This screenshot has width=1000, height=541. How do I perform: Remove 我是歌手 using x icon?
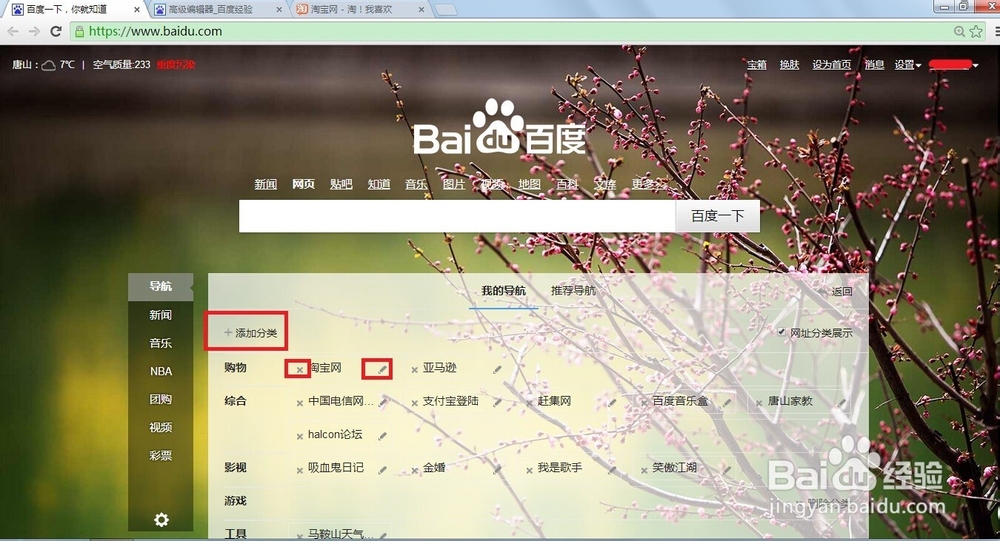coord(529,470)
